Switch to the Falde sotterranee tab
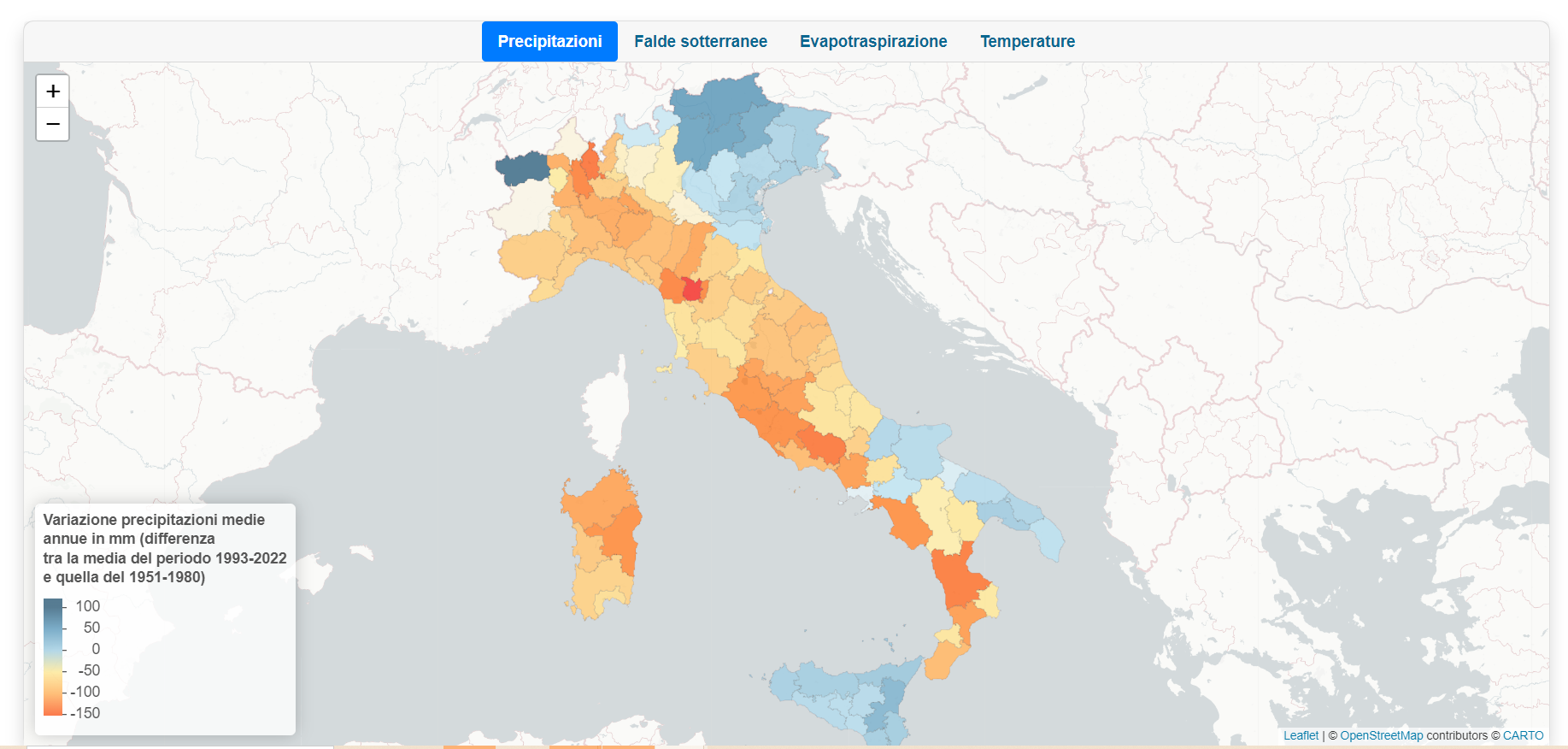The width and height of the screenshot is (1568, 749). [x=701, y=41]
